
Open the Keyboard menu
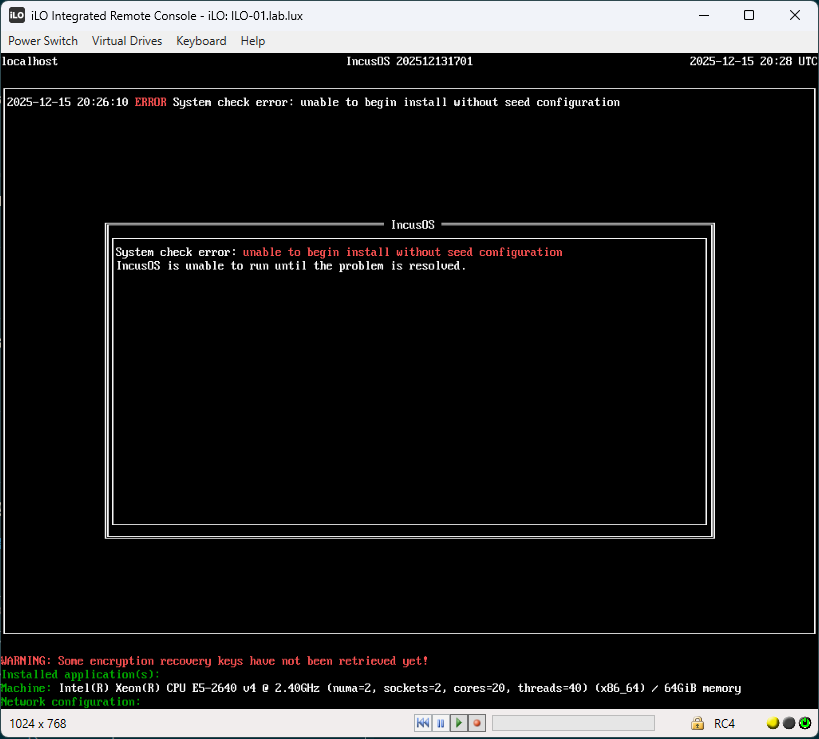point(201,41)
